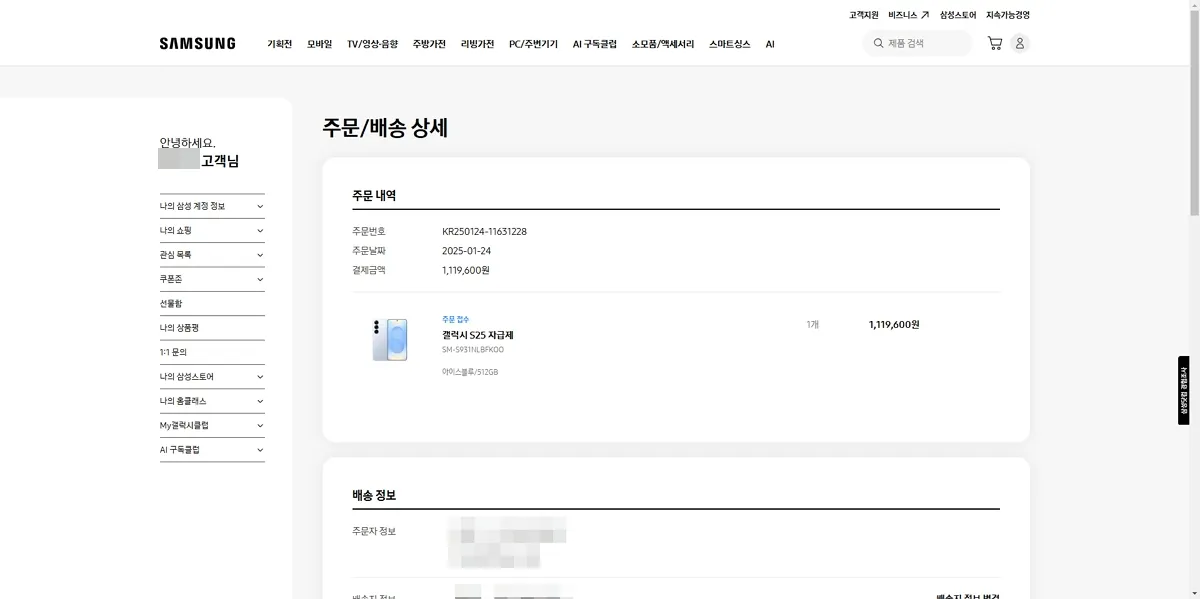Go to Samsung home via logo
The height and width of the screenshot is (599, 1200).
(197, 44)
